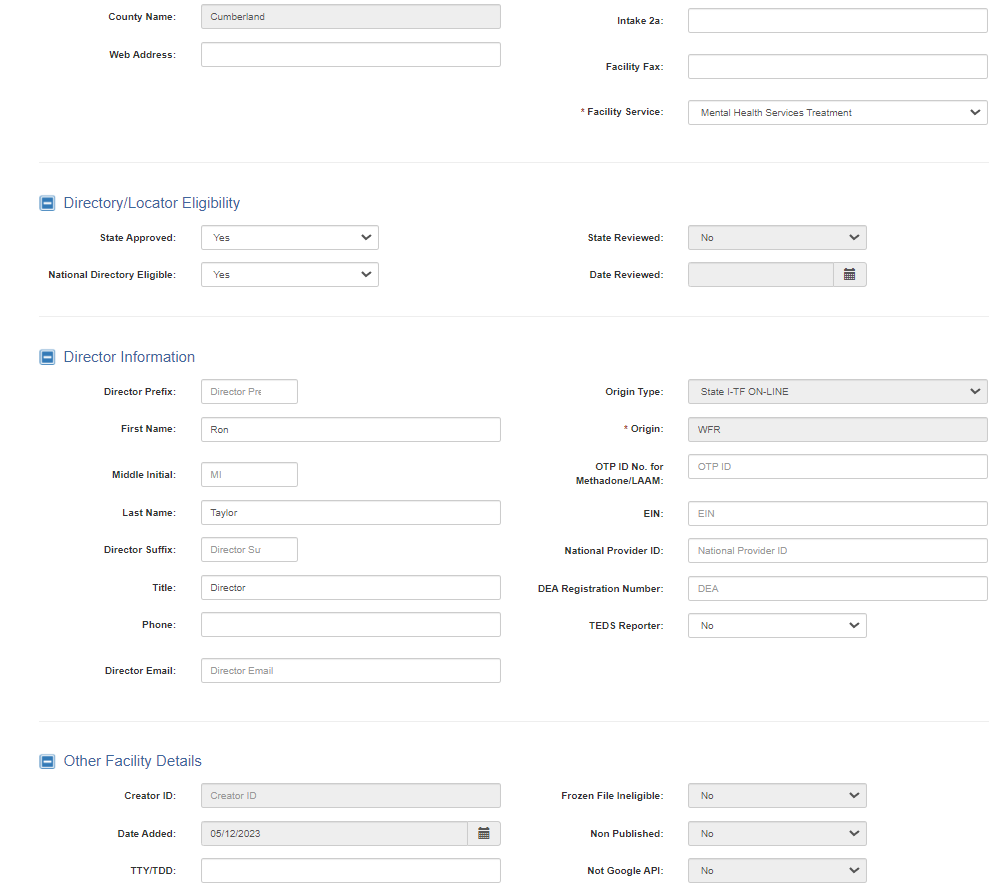The height and width of the screenshot is (892, 1001).
Task: Click the Title field containing Director
Action: (x=350, y=587)
